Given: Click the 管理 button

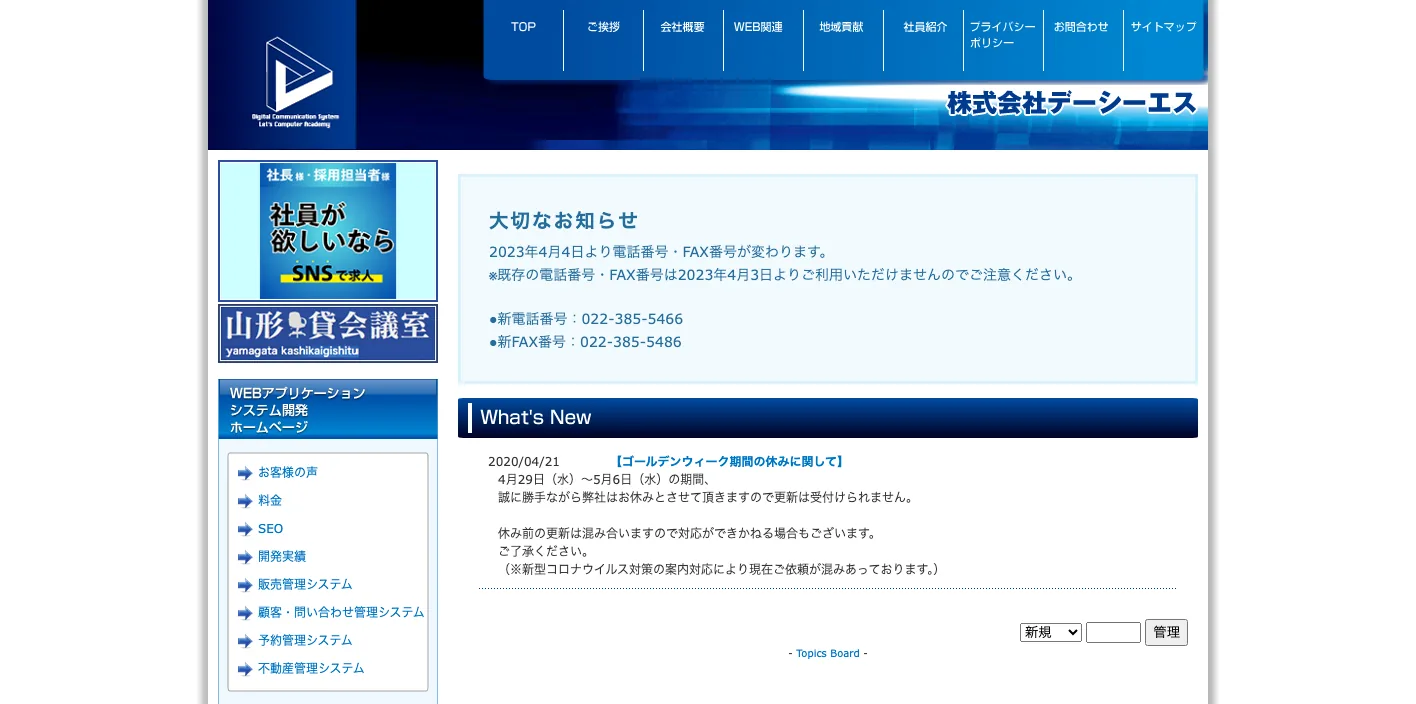Looking at the screenshot, I should click(1166, 632).
